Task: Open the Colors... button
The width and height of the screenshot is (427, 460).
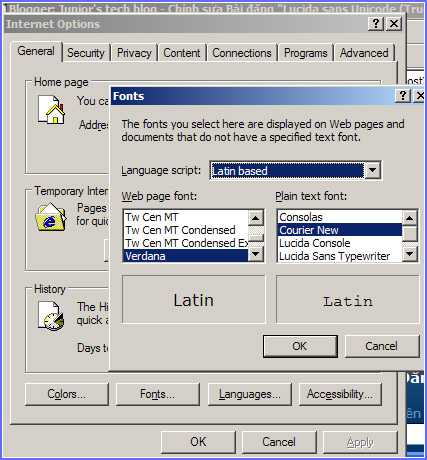Action: tap(67, 394)
